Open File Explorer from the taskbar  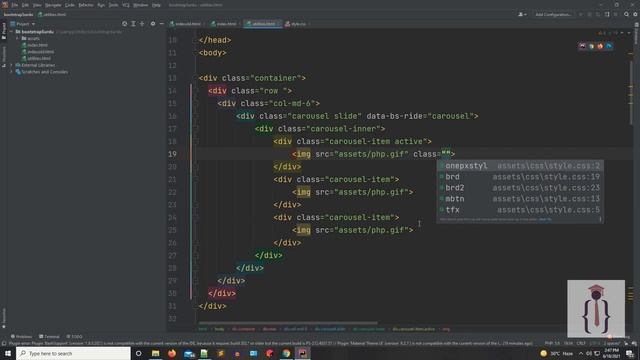(x=156, y=353)
